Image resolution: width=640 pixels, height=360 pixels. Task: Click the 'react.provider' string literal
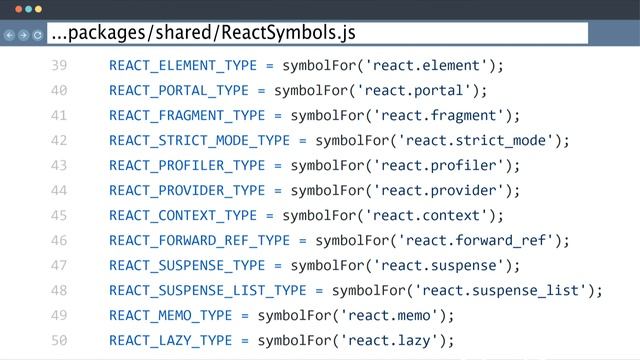439,191
